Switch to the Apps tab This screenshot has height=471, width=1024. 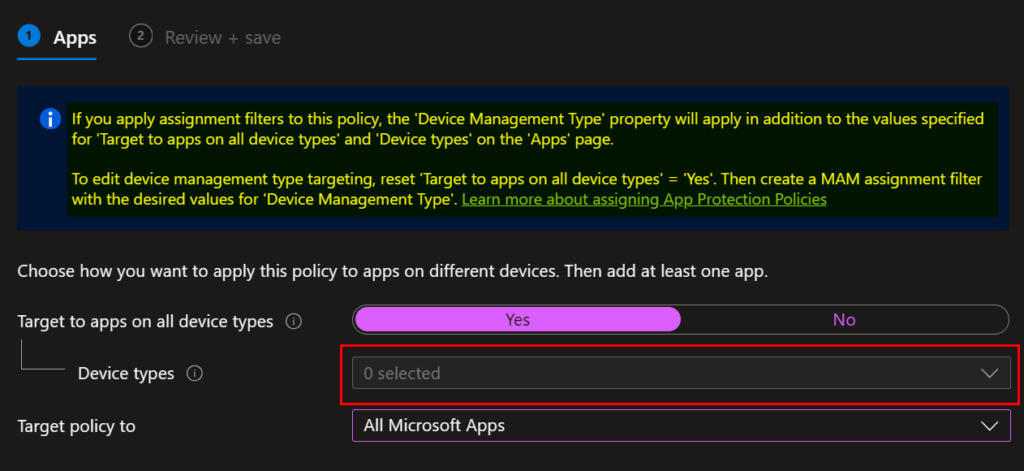(75, 38)
